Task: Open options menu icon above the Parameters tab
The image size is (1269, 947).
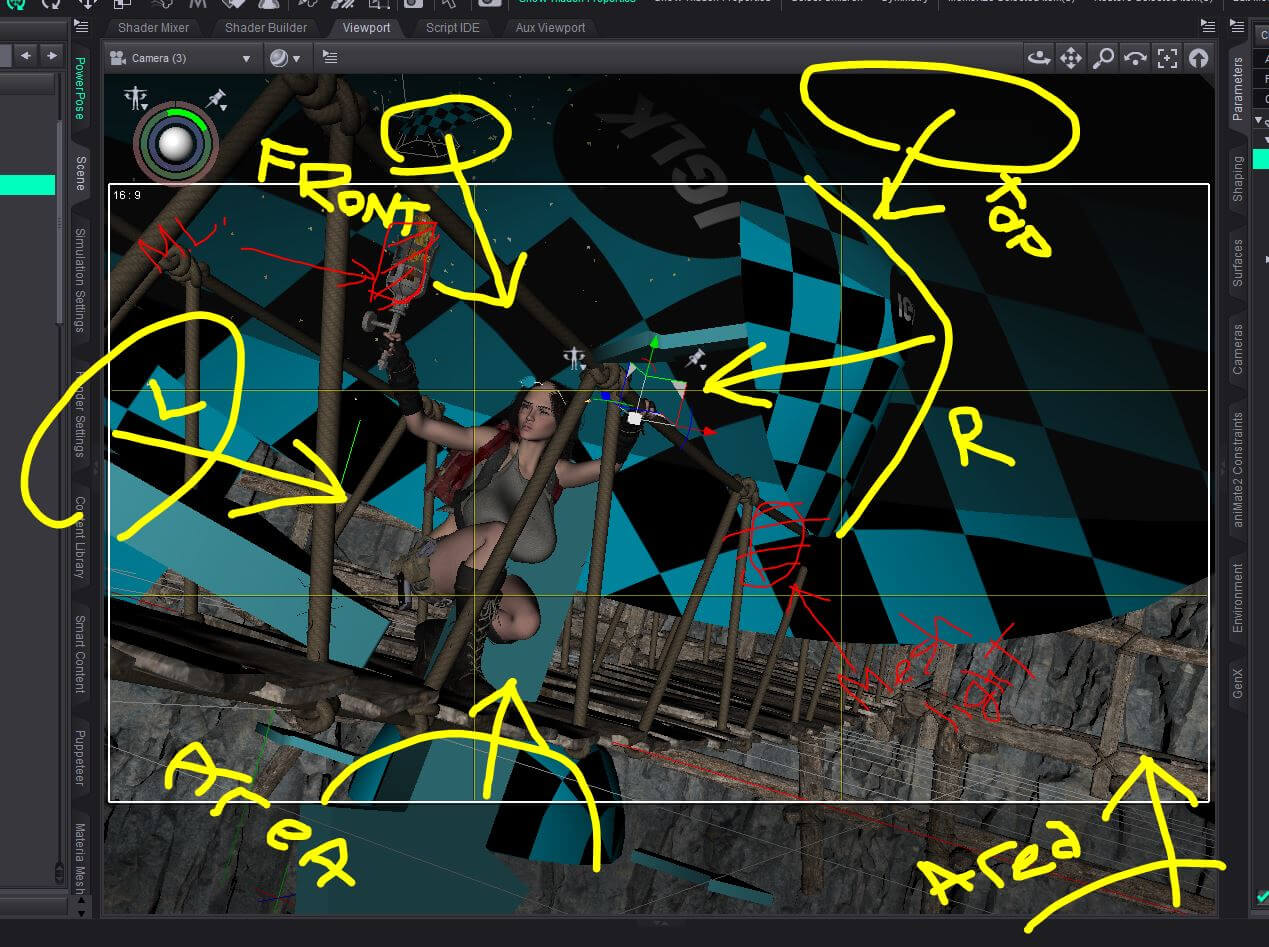Action: point(1237,26)
